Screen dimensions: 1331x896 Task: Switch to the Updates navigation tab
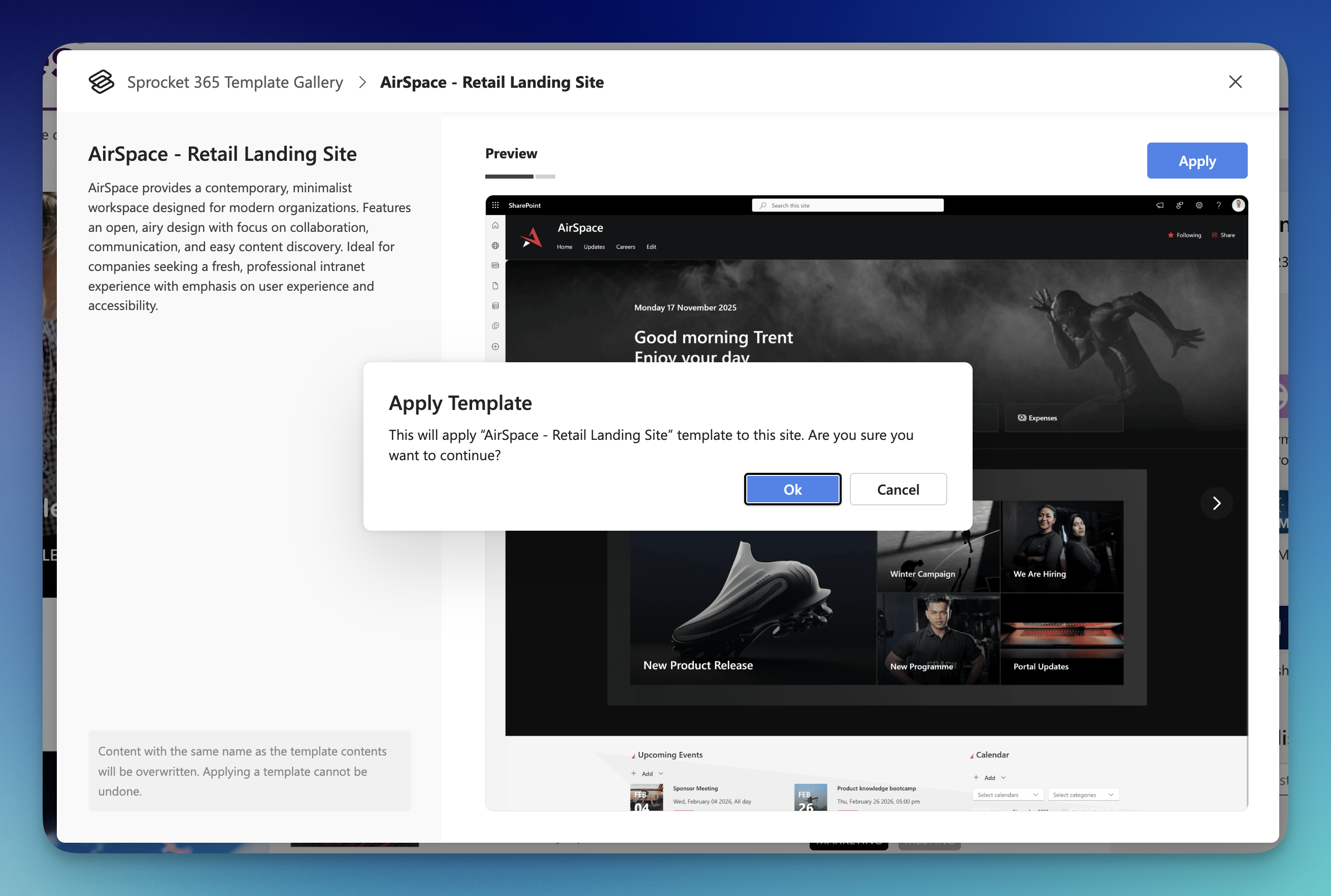point(595,248)
